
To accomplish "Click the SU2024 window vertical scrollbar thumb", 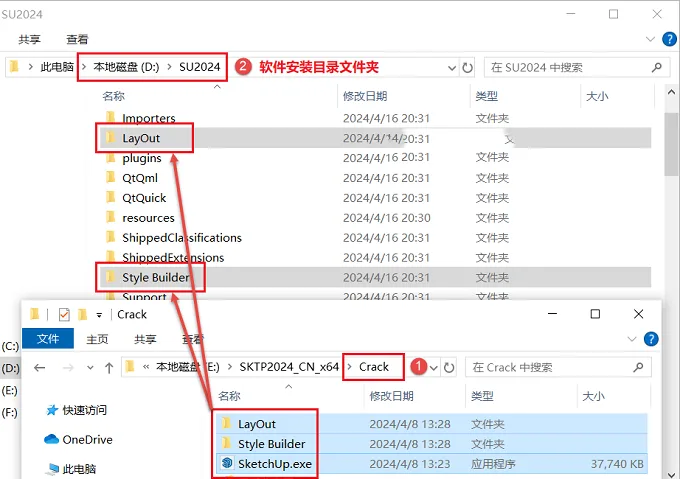I will 671,143.
